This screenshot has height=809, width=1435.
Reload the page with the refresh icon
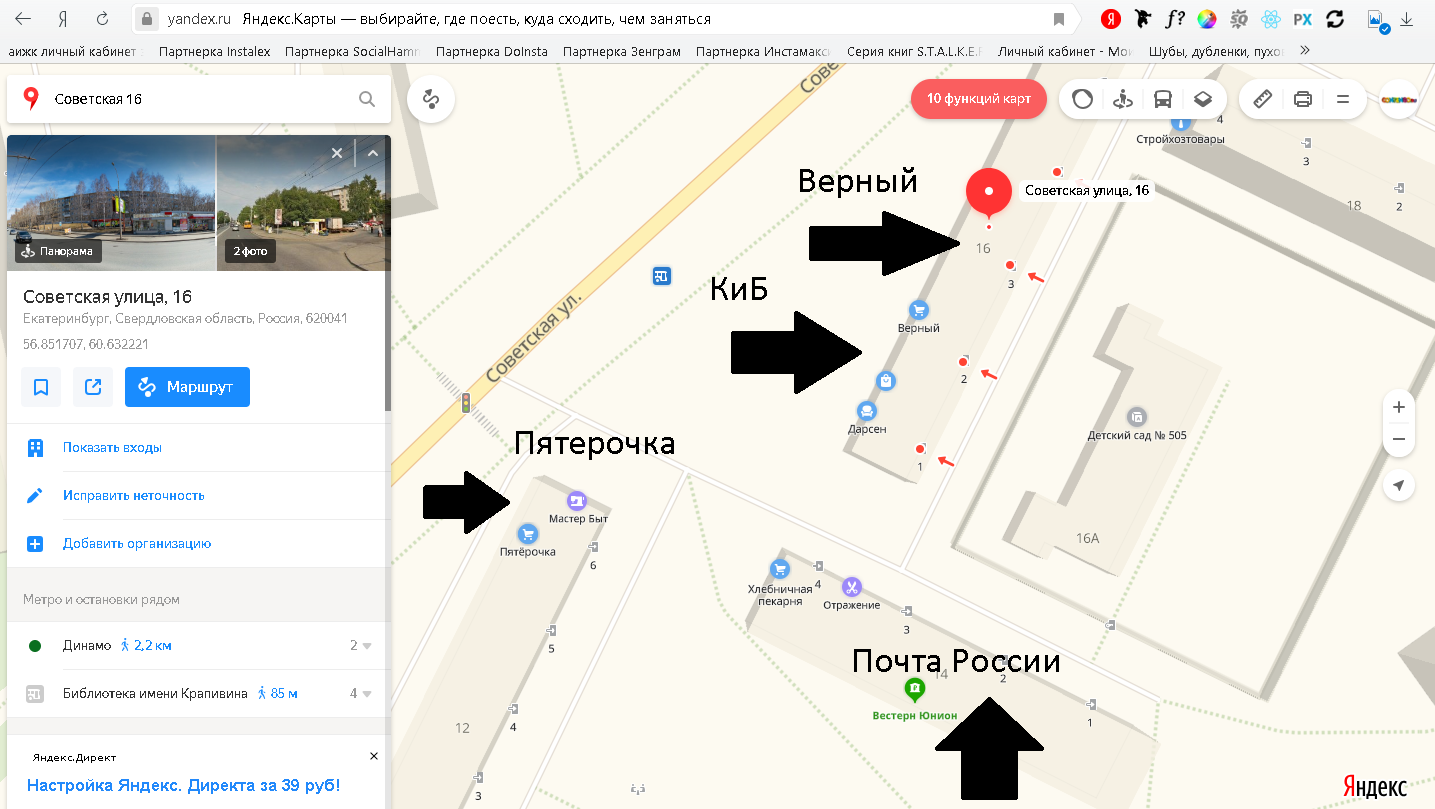click(x=102, y=19)
